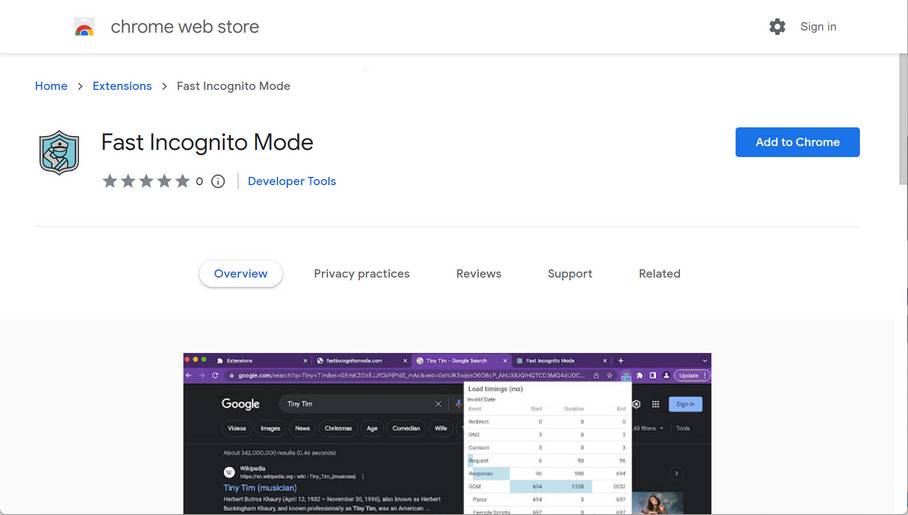The image size is (908, 515).
Task: Click the rating info circle icon
Action: point(218,181)
